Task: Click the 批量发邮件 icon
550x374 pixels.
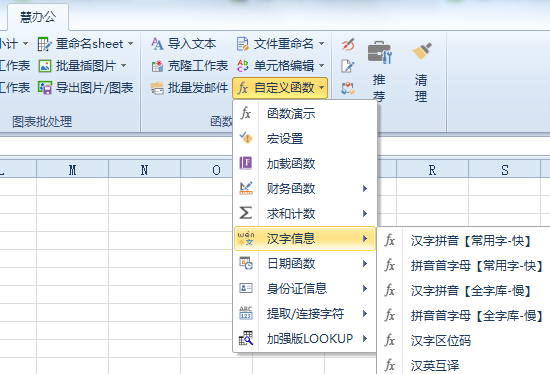Action: tap(157, 88)
